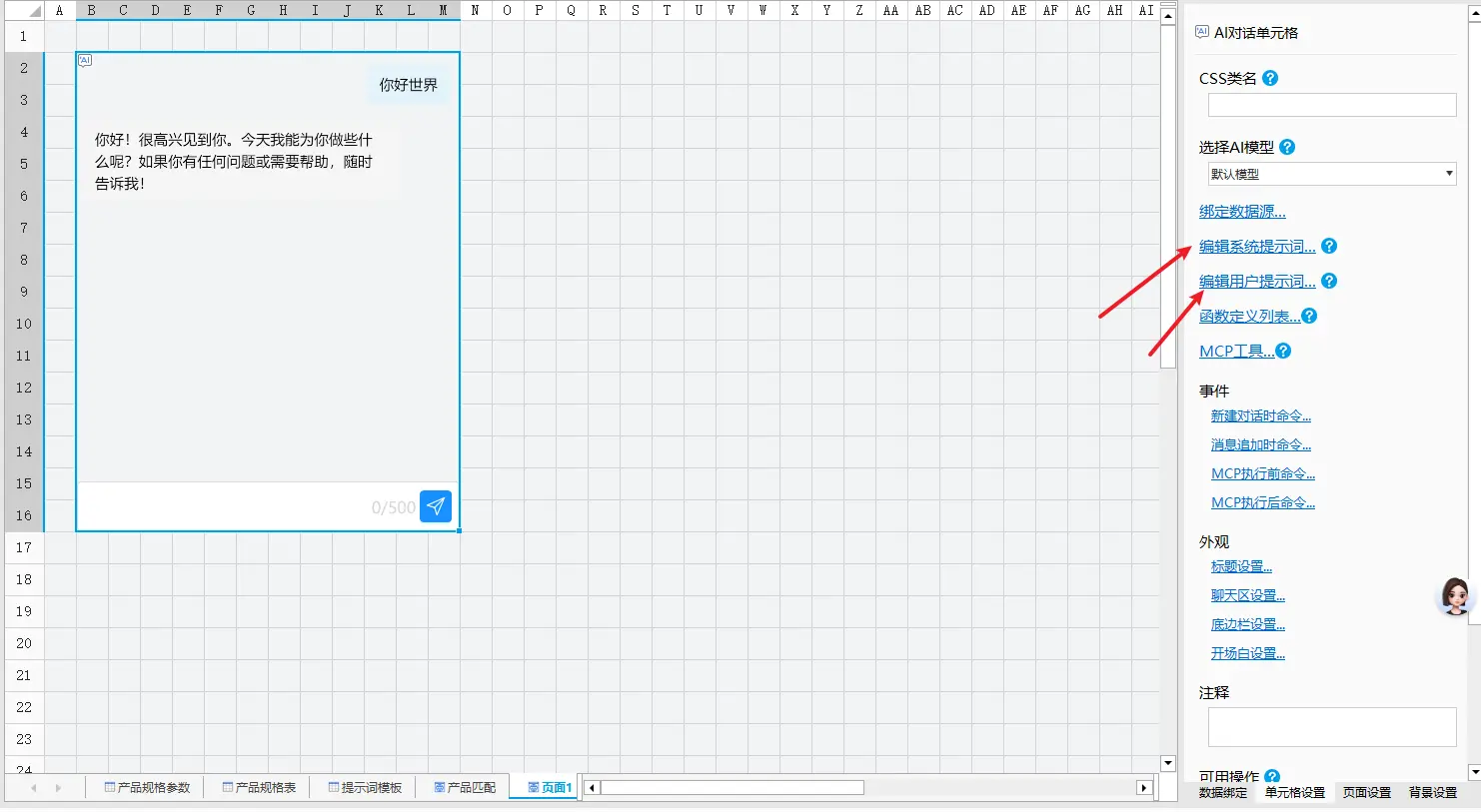The width and height of the screenshot is (1481, 812).
Task: Click the horizontal scrollbar thumb of the grid
Action: (x=732, y=788)
